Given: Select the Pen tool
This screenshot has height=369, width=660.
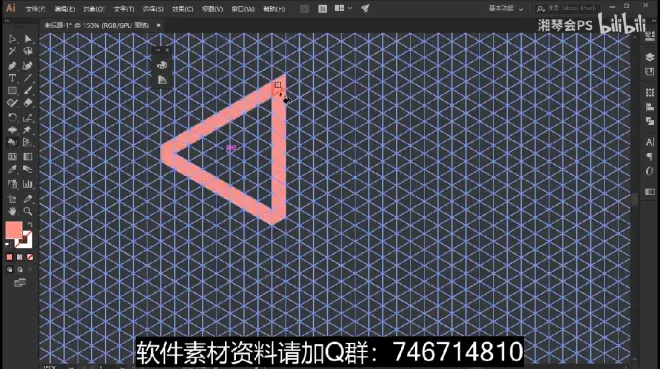Looking at the screenshot, I should 12,66.
